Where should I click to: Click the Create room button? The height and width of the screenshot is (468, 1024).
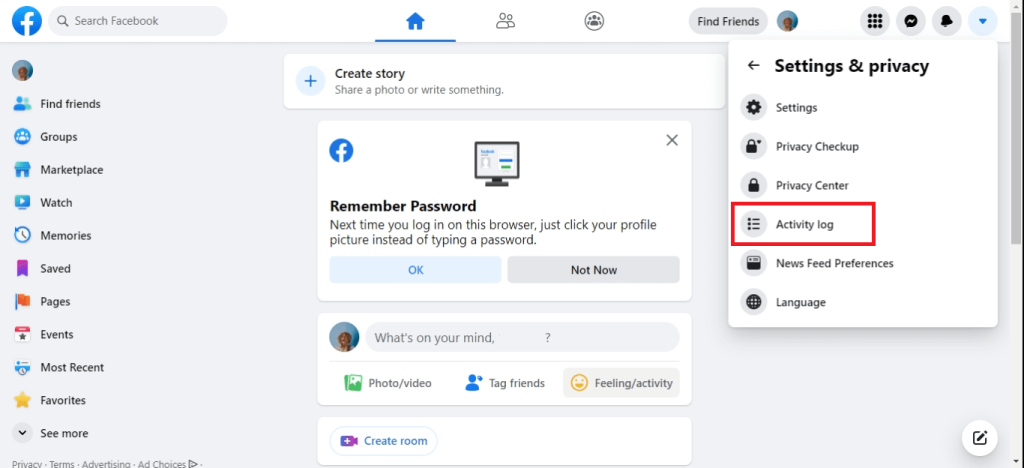click(383, 441)
